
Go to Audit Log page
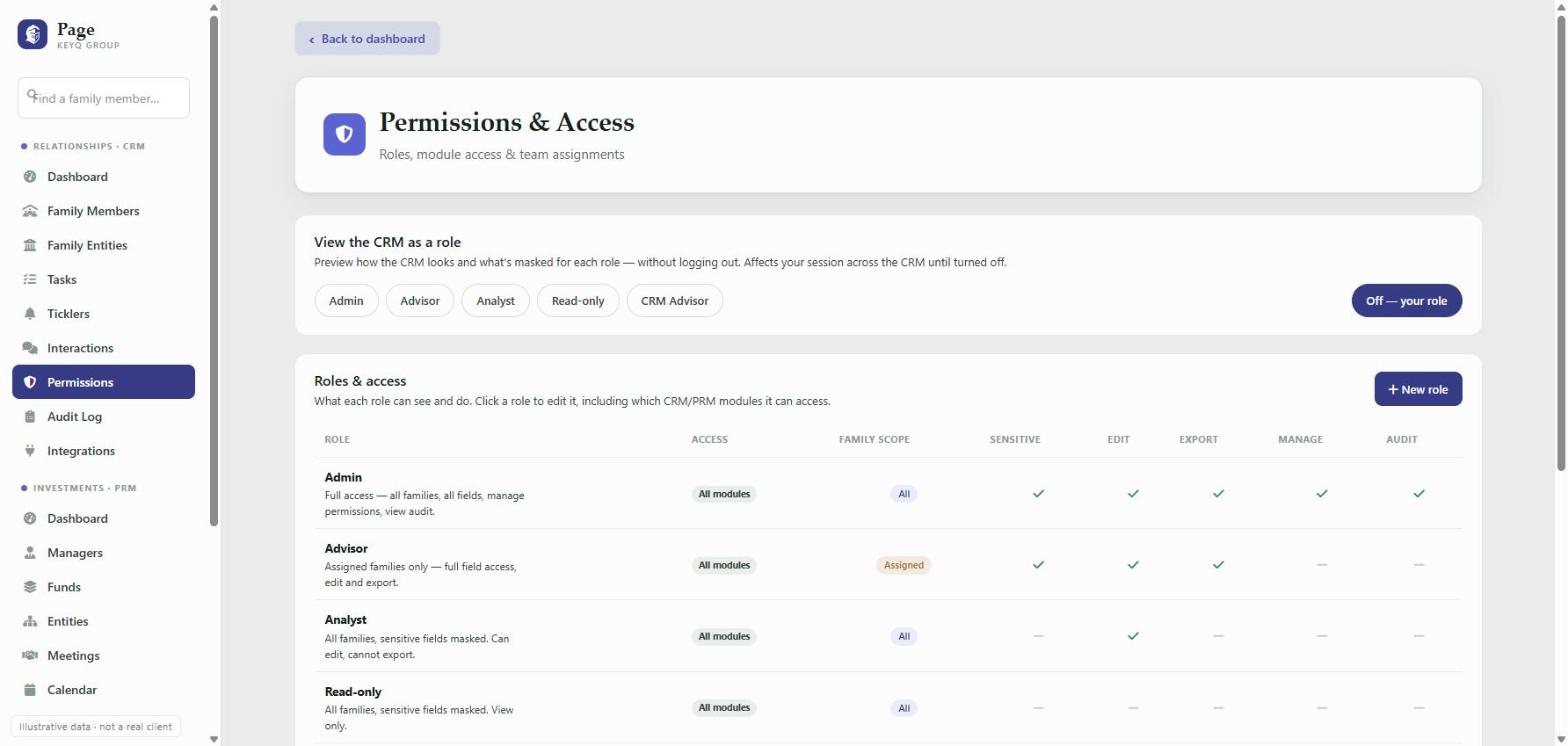pyautogui.click(x=104, y=417)
